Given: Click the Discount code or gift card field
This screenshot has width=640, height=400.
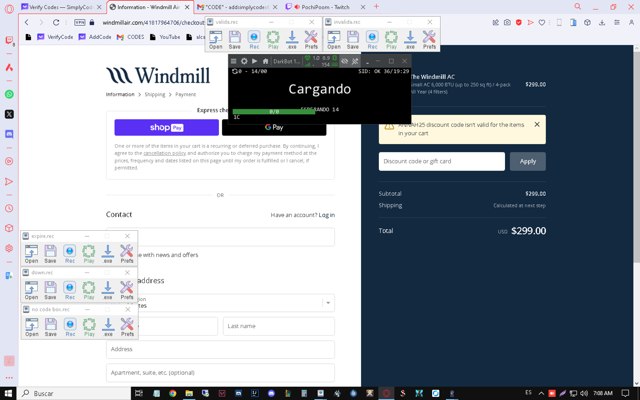Looking at the screenshot, I should [442, 161].
